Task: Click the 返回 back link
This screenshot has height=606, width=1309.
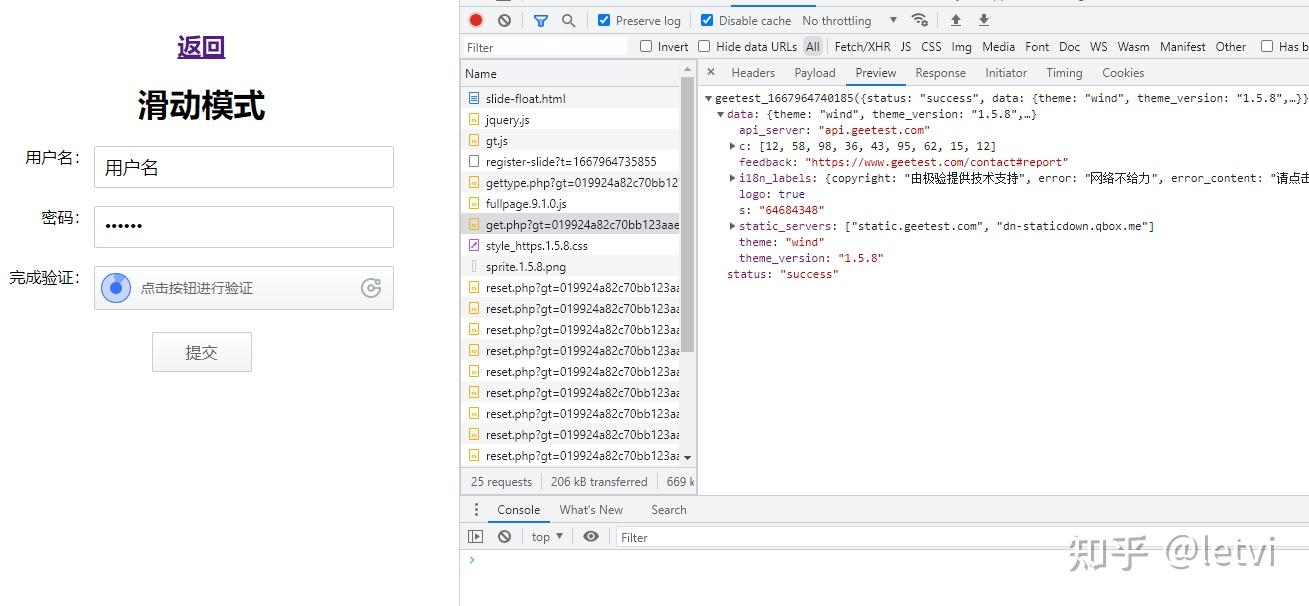Action: tap(201, 47)
